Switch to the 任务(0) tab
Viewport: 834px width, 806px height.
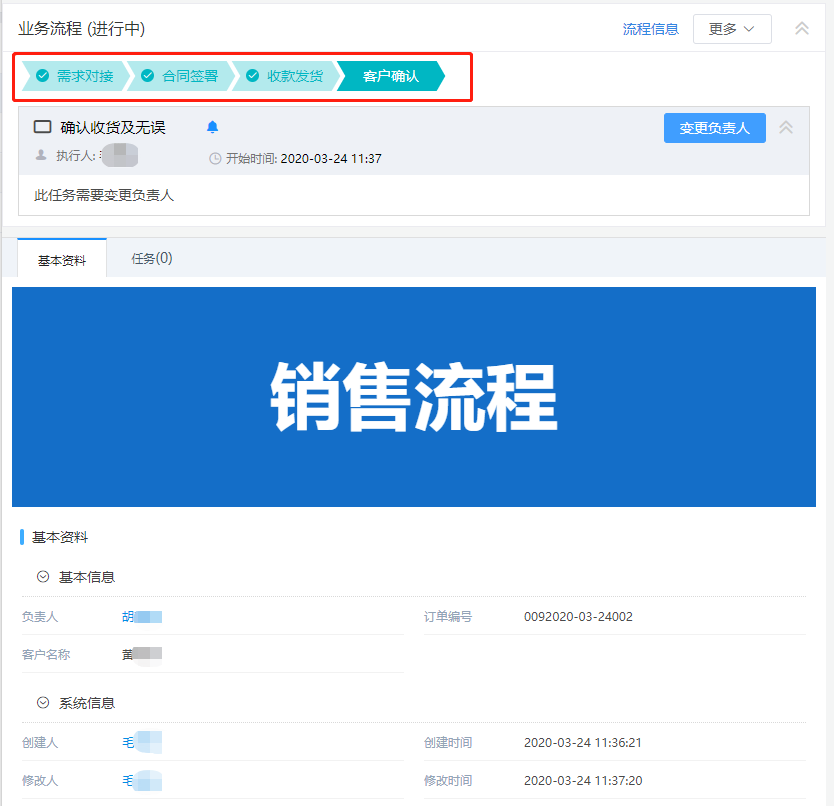tap(152, 258)
